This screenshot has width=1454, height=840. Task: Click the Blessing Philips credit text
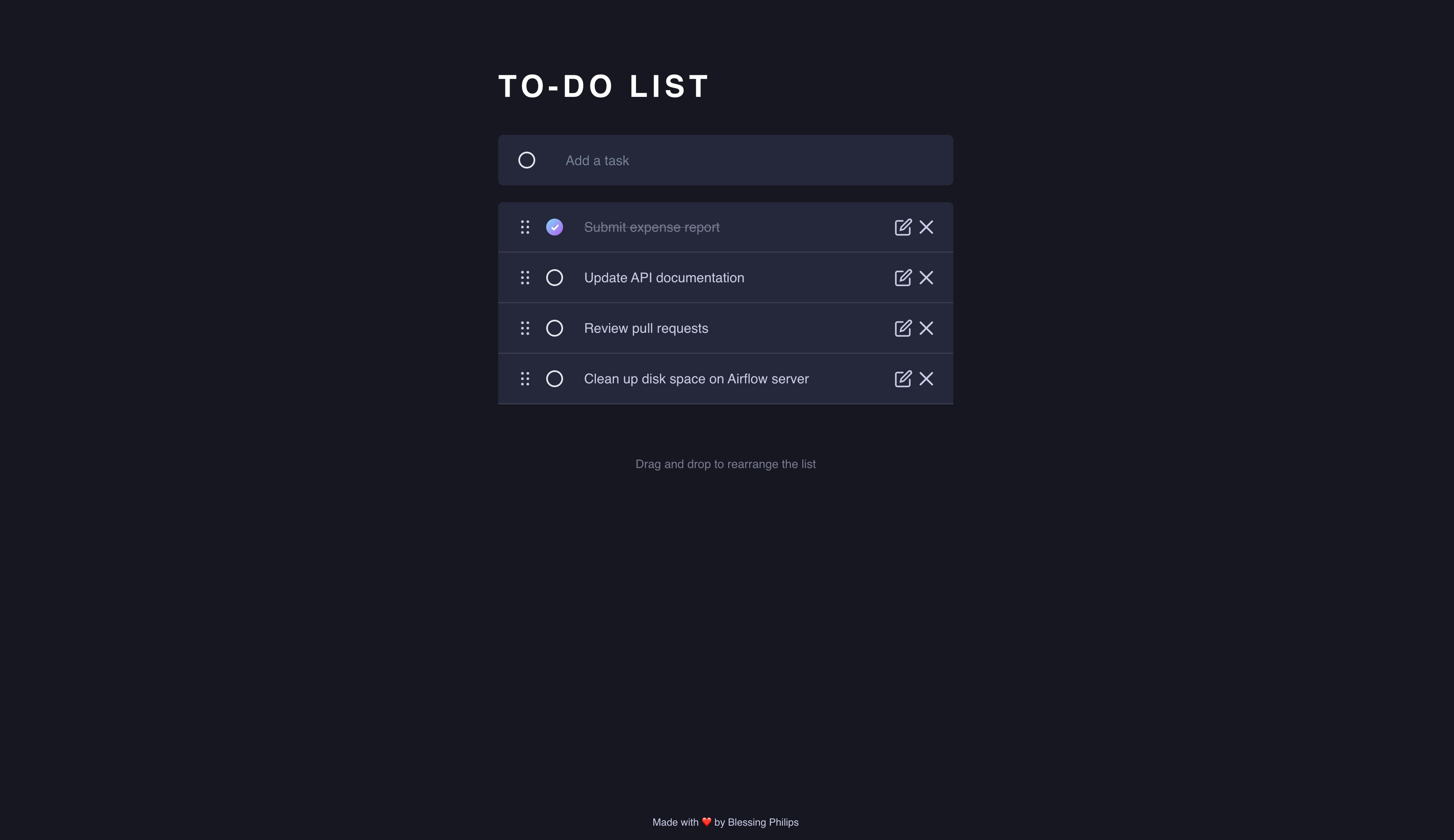click(763, 822)
